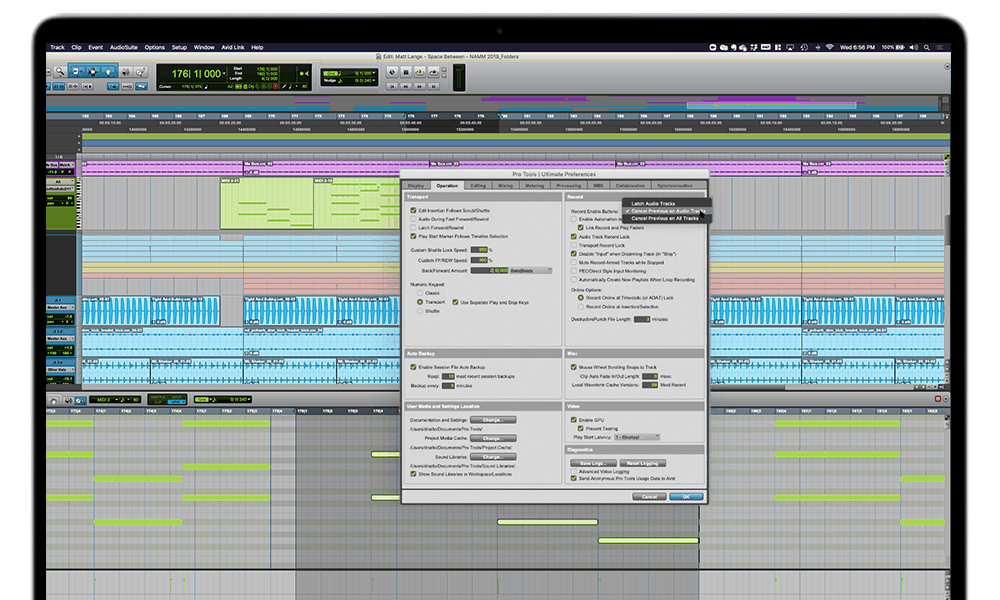Switch to Mixing tab in Preferences
1000x600 pixels.
(506, 186)
